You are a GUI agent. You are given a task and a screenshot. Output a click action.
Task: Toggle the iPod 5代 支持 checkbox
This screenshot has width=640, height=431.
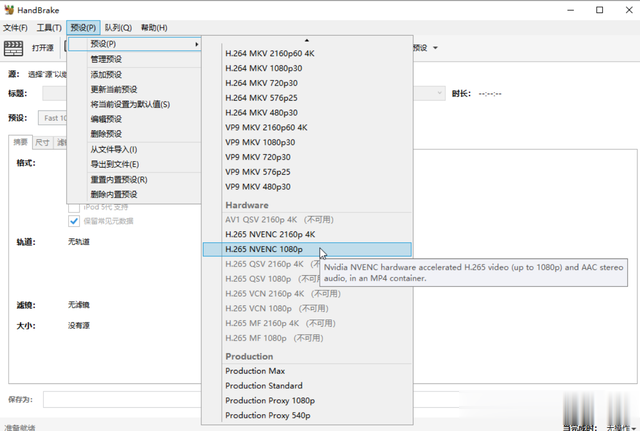click(74, 207)
